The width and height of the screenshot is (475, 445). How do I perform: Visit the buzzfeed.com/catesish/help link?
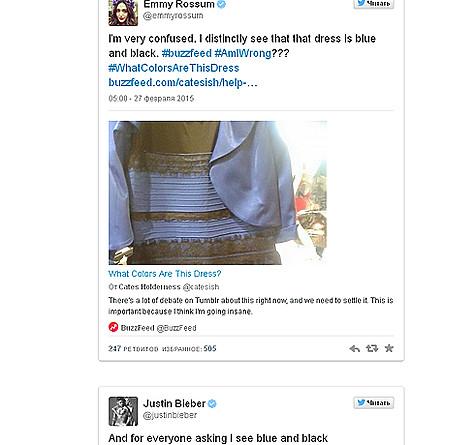[x=183, y=82]
